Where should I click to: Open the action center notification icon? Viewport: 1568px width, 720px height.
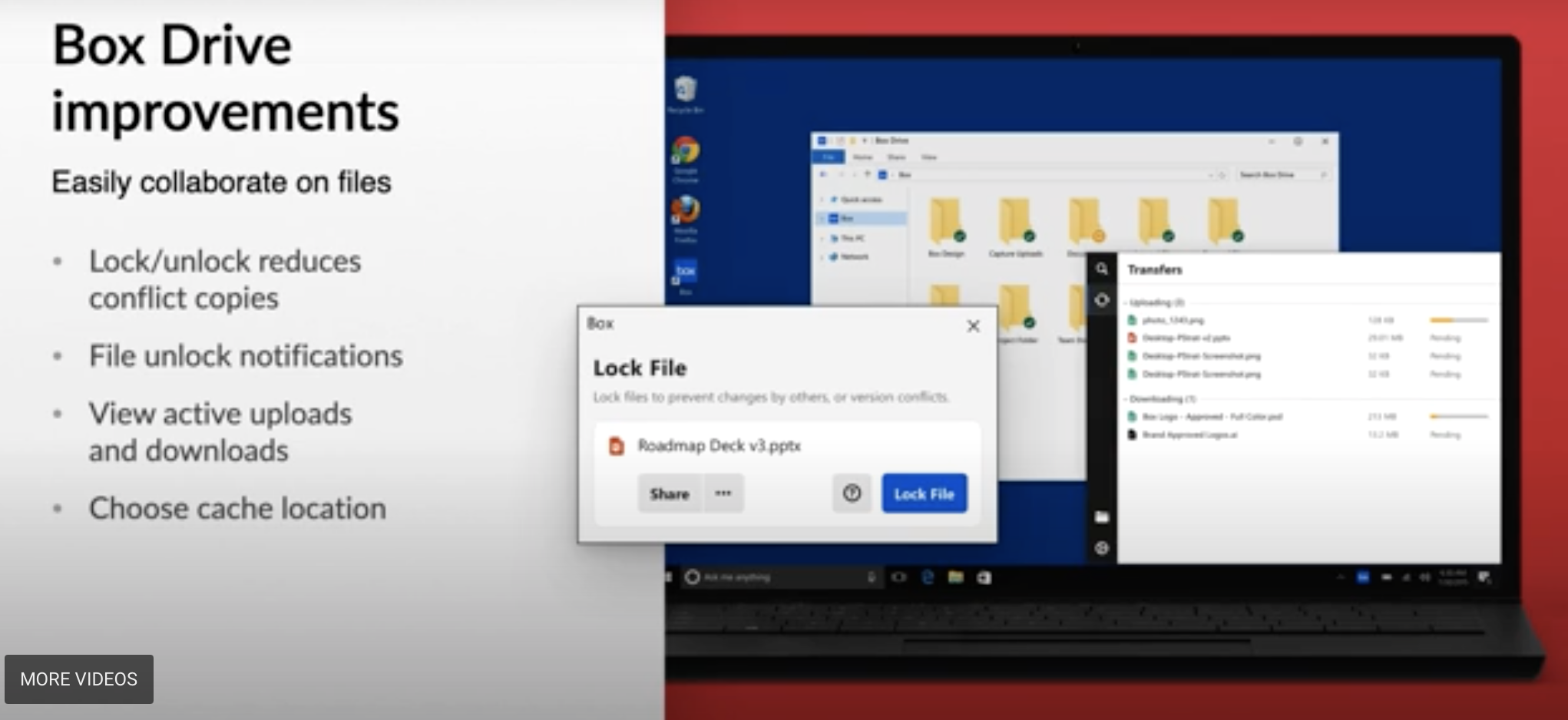tap(1484, 577)
